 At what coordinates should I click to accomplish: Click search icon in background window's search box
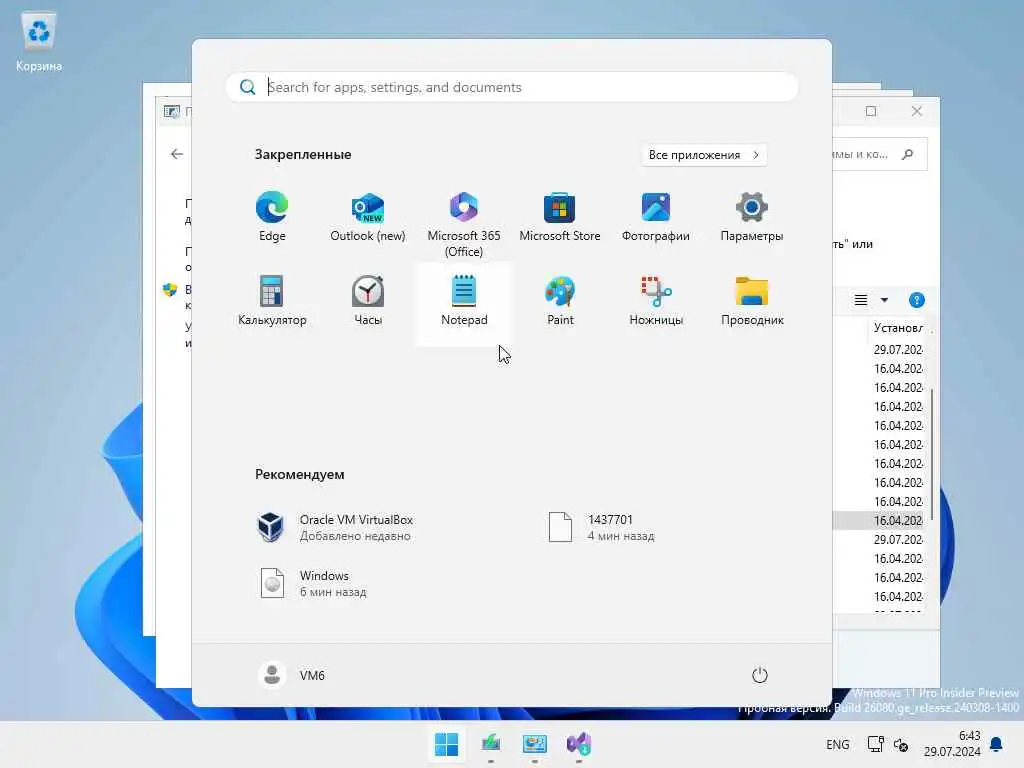pos(908,154)
